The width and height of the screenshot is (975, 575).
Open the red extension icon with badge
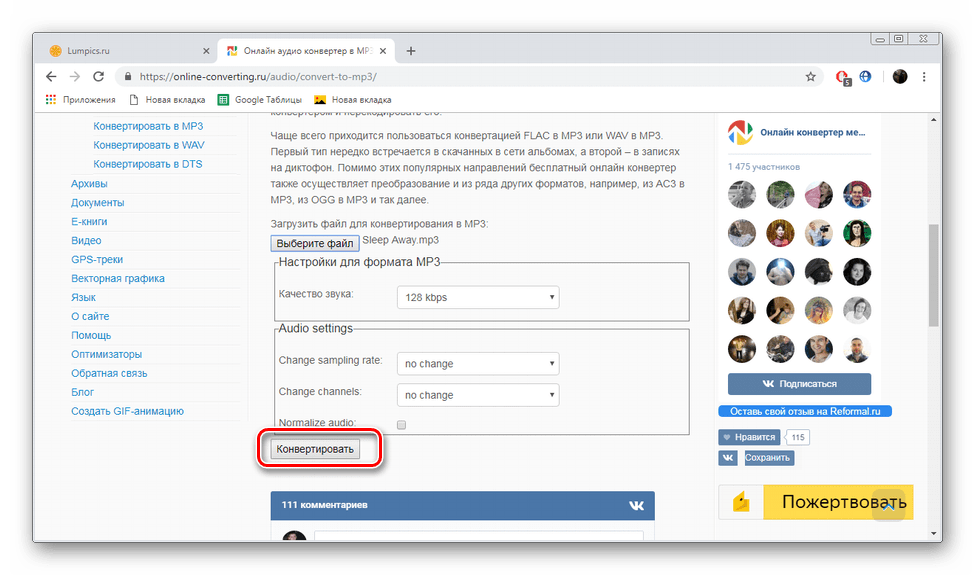843,77
